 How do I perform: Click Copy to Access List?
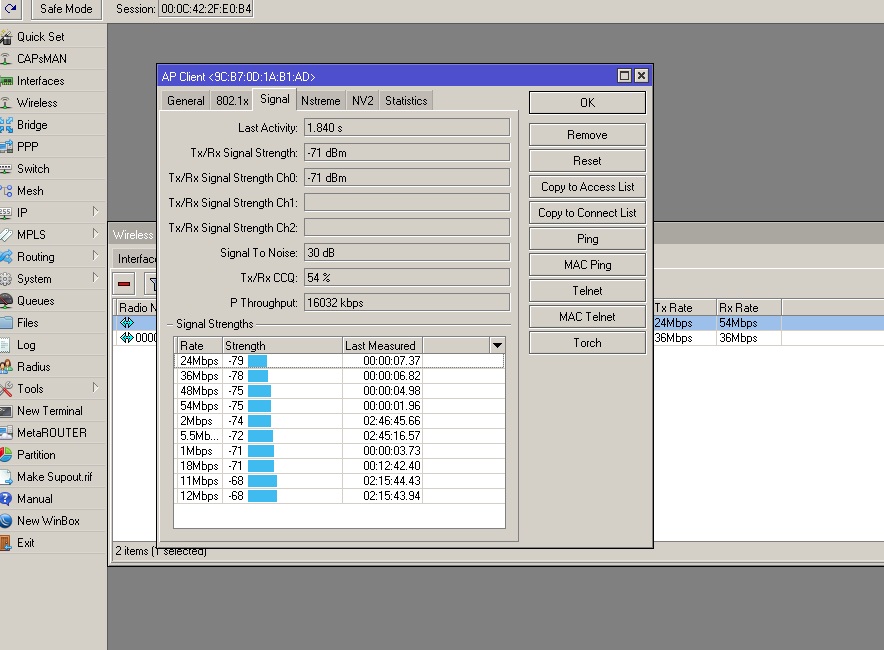coord(587,187)
